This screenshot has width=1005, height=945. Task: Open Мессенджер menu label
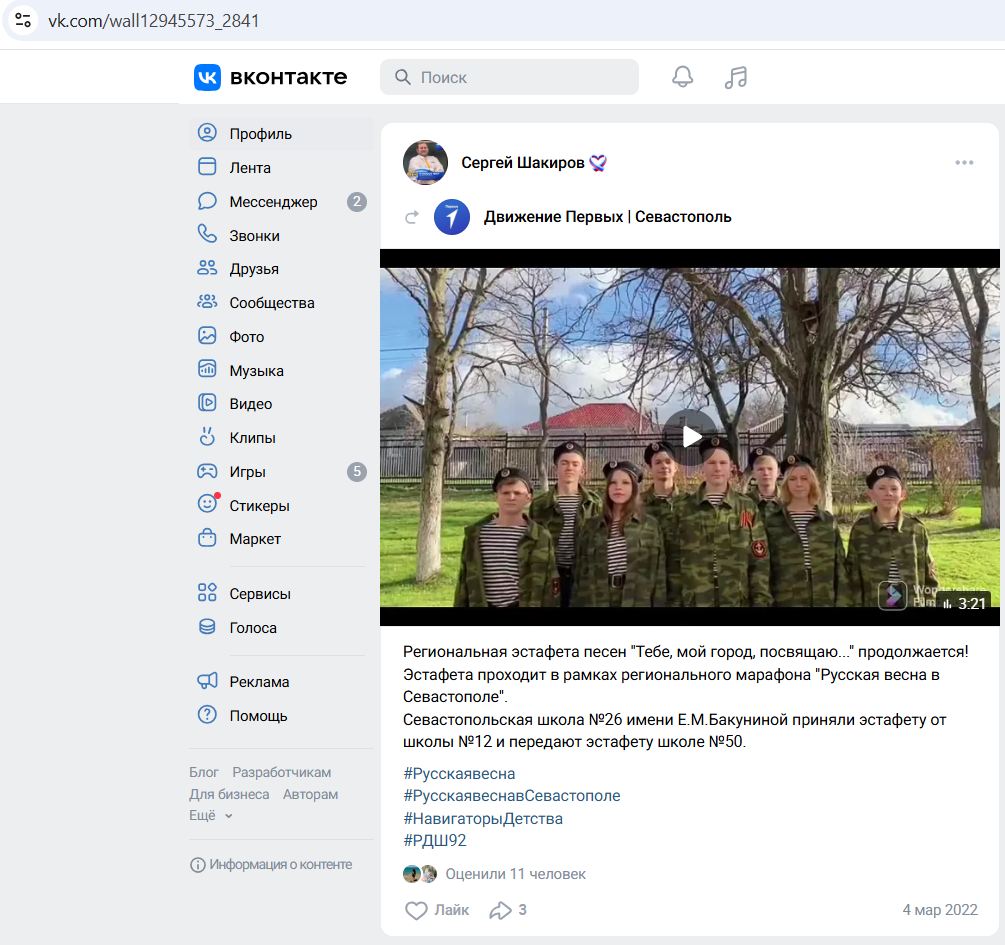pyautogui.click(x=273, y=202)
